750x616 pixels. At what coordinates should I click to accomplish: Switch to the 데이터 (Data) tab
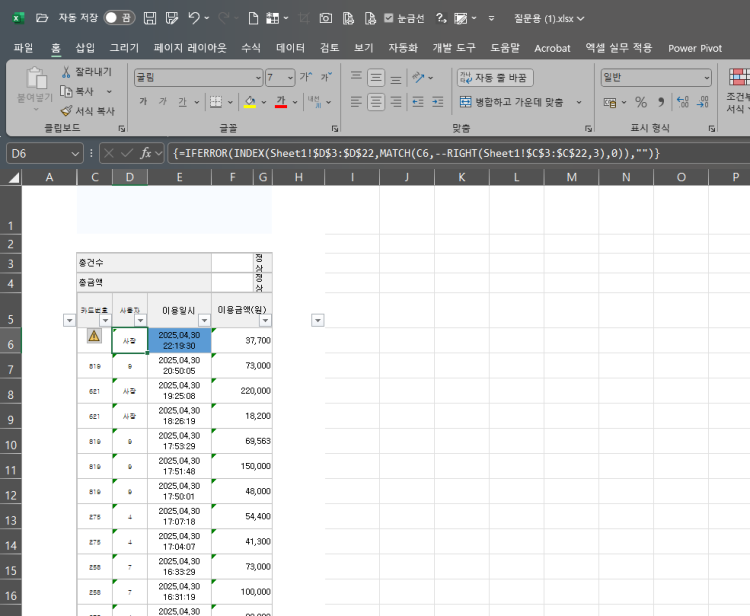pyautogui.click(x=290, y=48)
